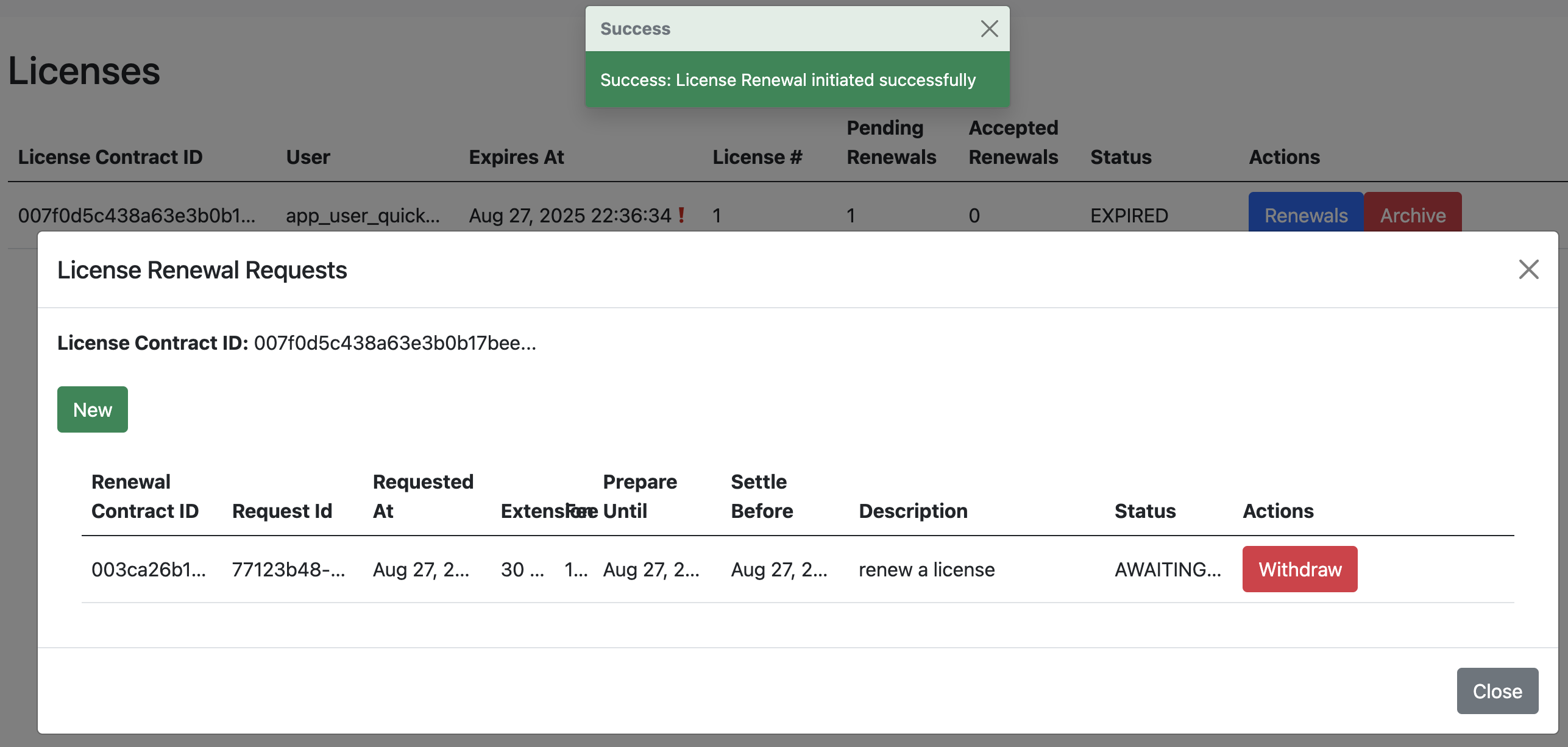Click the AWAITING status cell
1568x747 pixels.
pos(1167,570)
